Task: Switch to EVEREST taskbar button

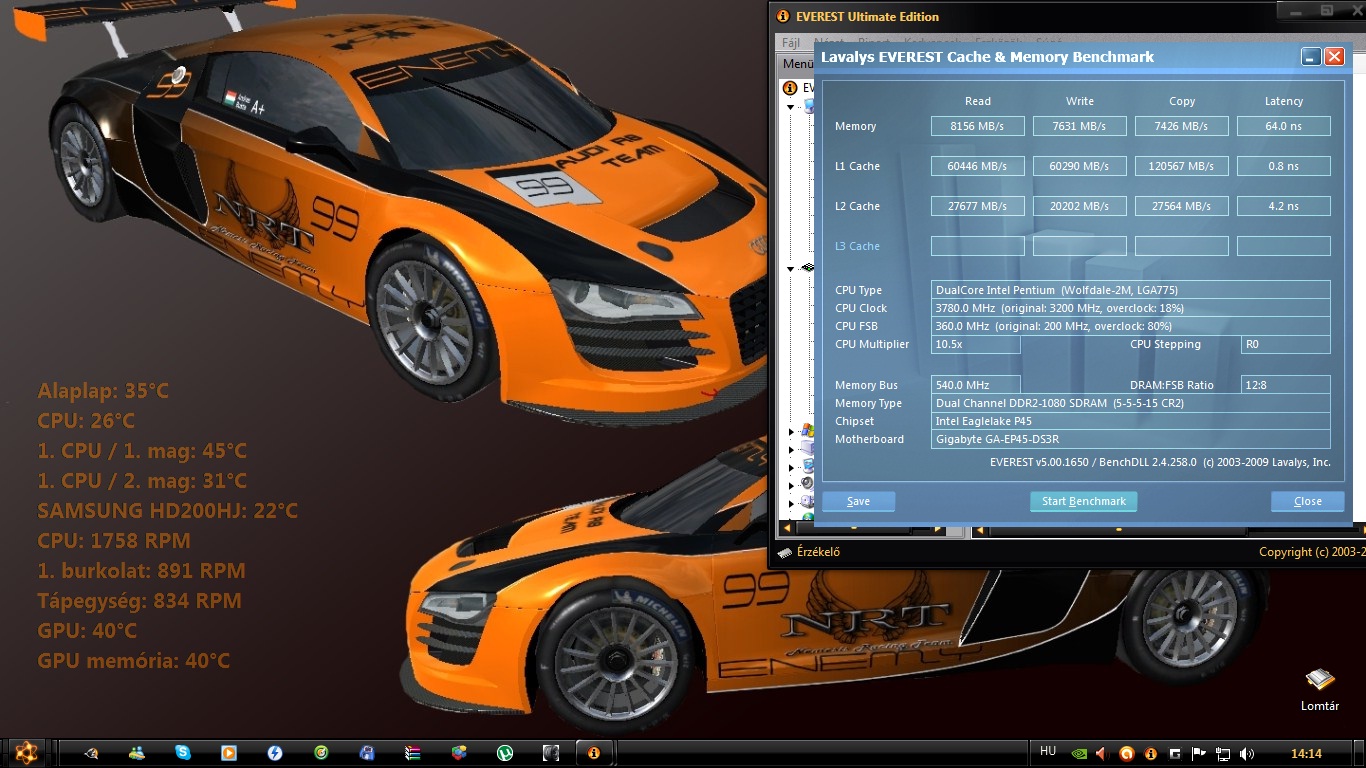Action: pos(594,753)
